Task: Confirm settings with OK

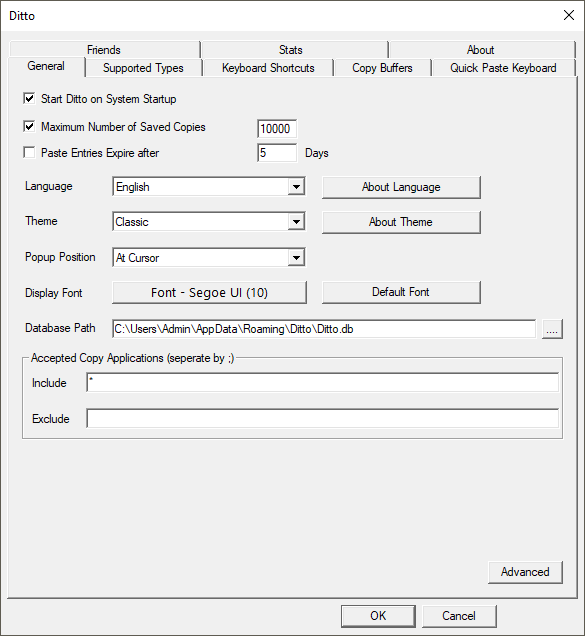Action: [x=378, y=616]
